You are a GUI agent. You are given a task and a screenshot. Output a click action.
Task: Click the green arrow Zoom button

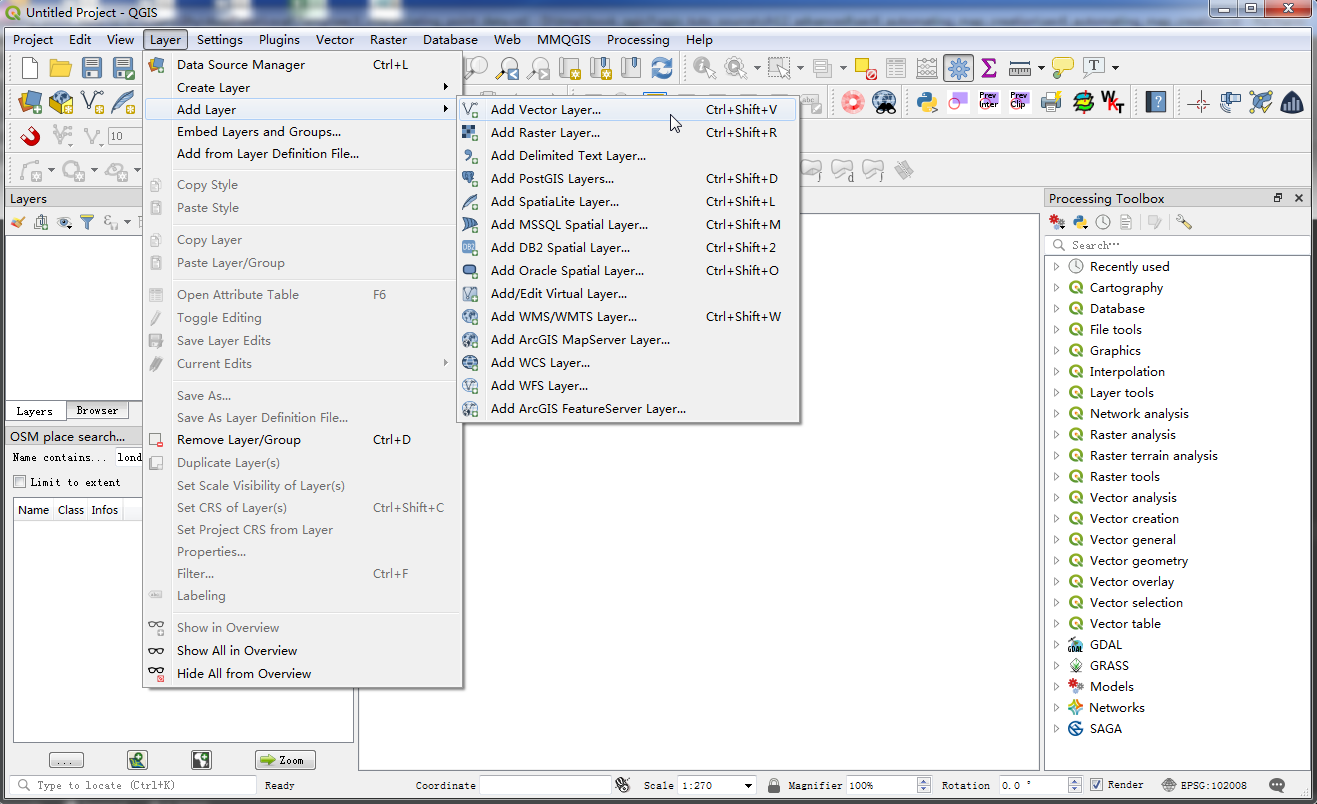point(285,760)
